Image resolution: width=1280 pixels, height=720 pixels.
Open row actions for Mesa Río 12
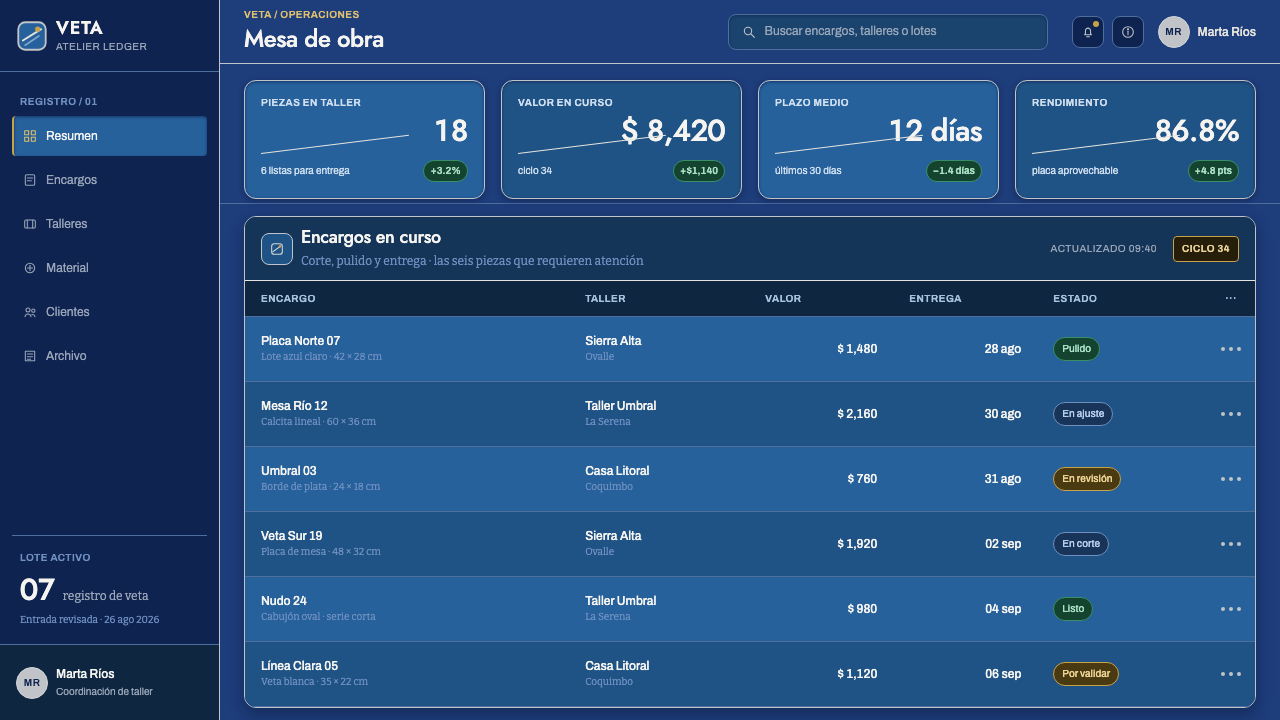[1231, 414]
